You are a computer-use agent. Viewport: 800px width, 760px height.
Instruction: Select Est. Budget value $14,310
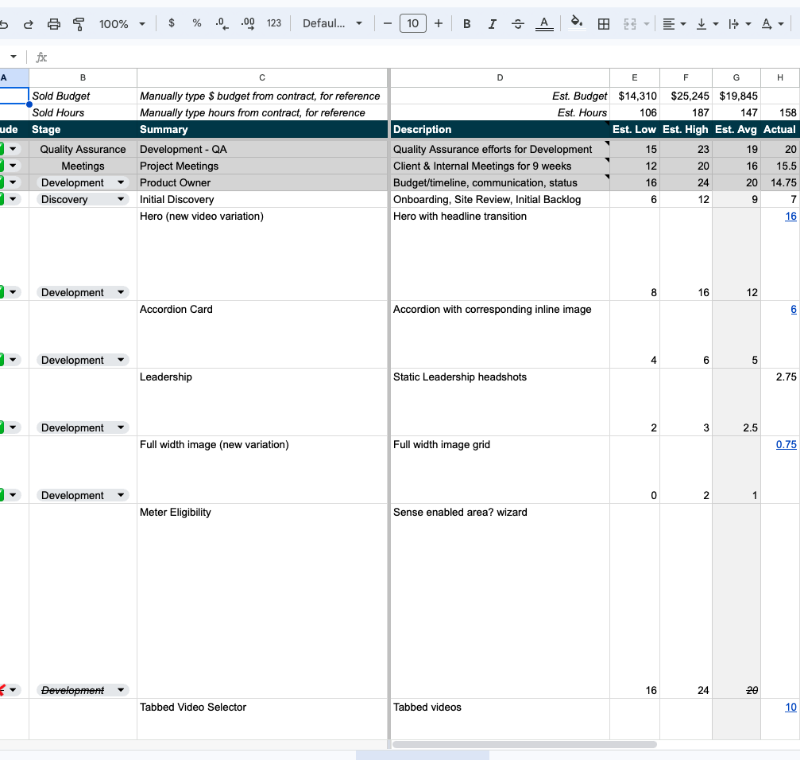click(x=634, y=96)
